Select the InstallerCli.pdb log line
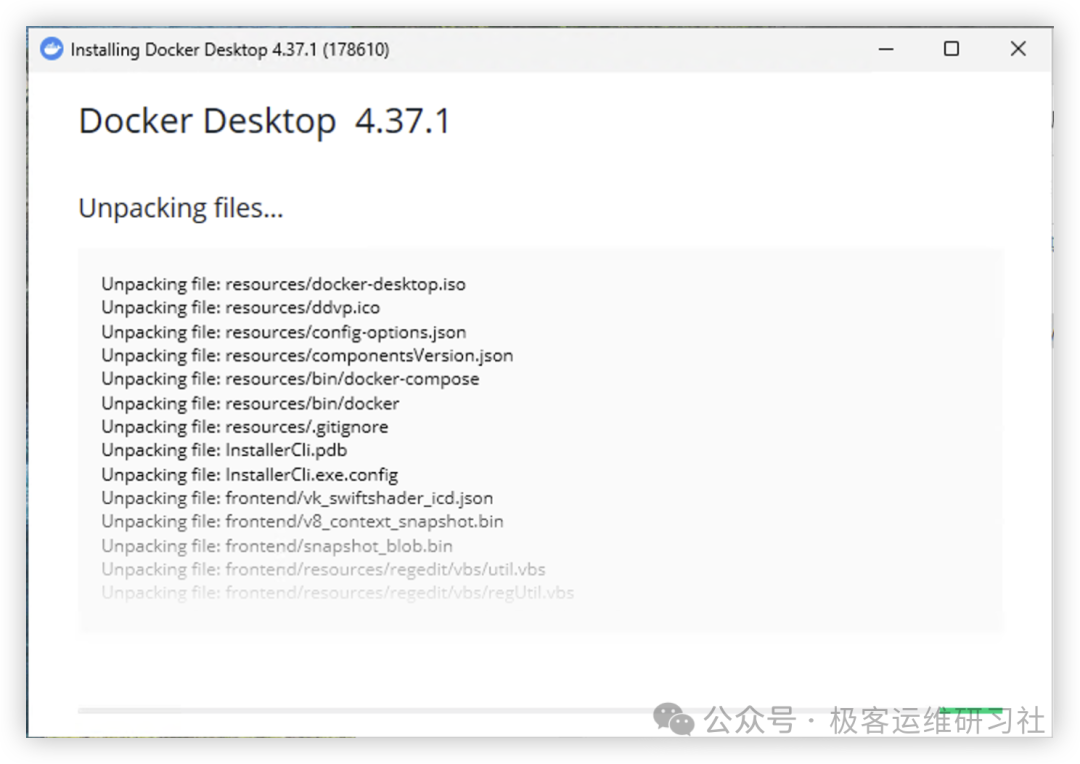The width and height of the screenshot is (1080, 764). pyautogui.click(x=224, y=450)
